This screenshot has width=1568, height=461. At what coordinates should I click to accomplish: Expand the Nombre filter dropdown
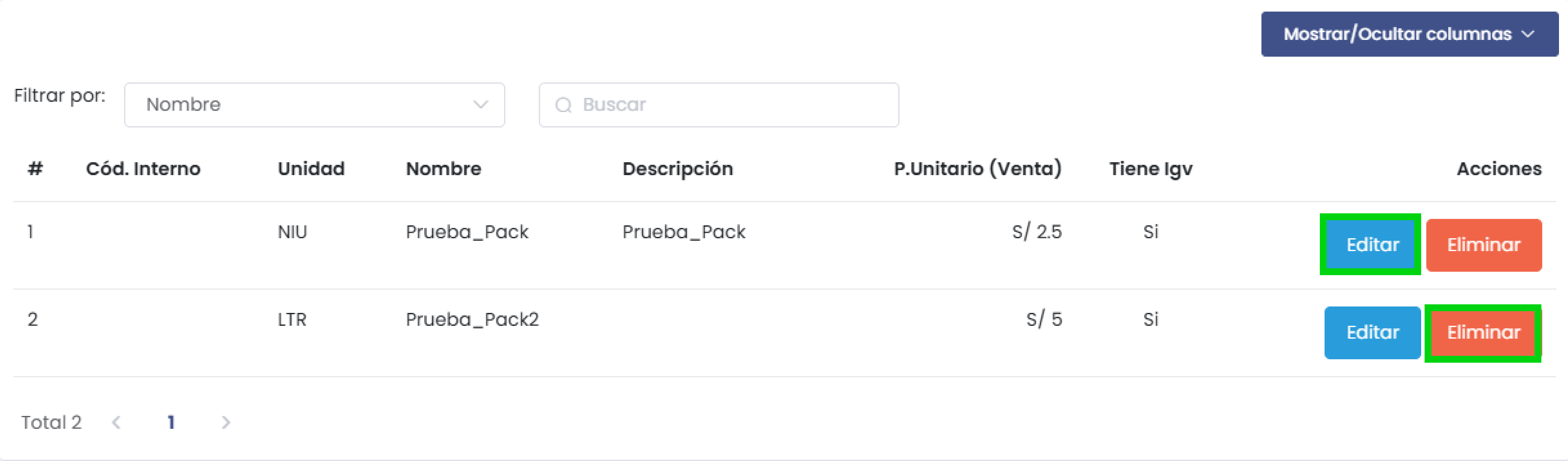[313, 105]
